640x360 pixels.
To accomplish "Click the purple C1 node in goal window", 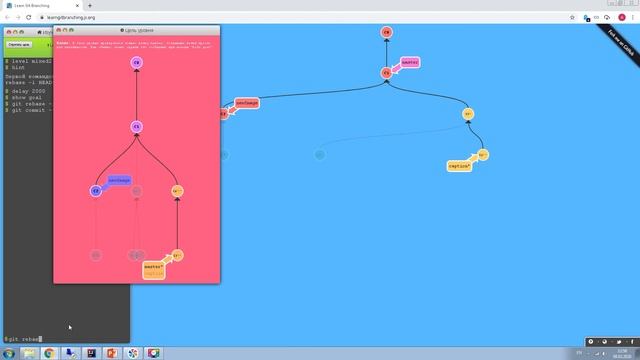I will tap(137, 127).
